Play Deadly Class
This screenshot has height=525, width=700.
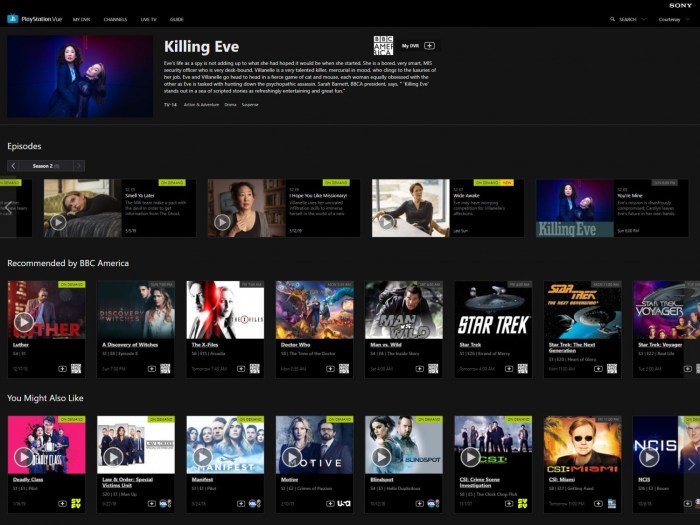[x=24, y=457]
